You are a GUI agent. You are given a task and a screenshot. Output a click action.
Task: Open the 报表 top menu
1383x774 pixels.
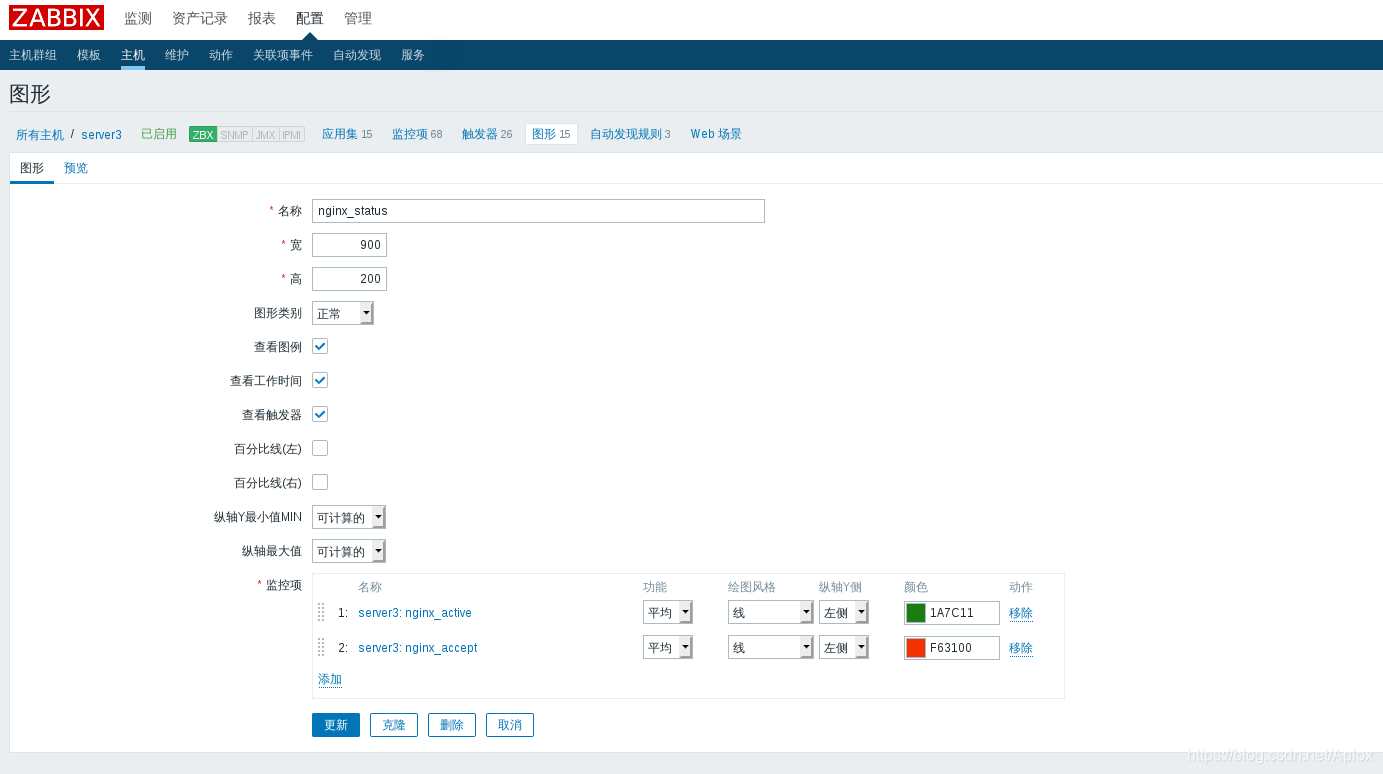pos(262,18)
